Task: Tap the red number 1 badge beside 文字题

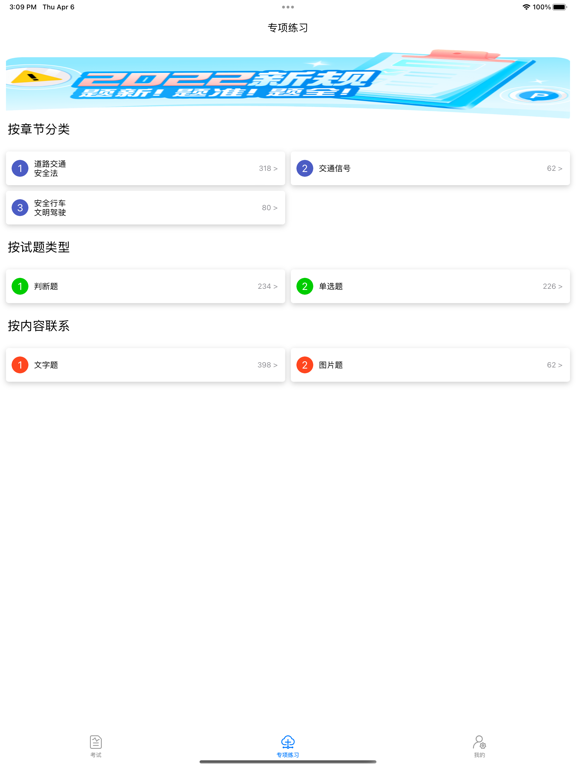Action: 20,365
